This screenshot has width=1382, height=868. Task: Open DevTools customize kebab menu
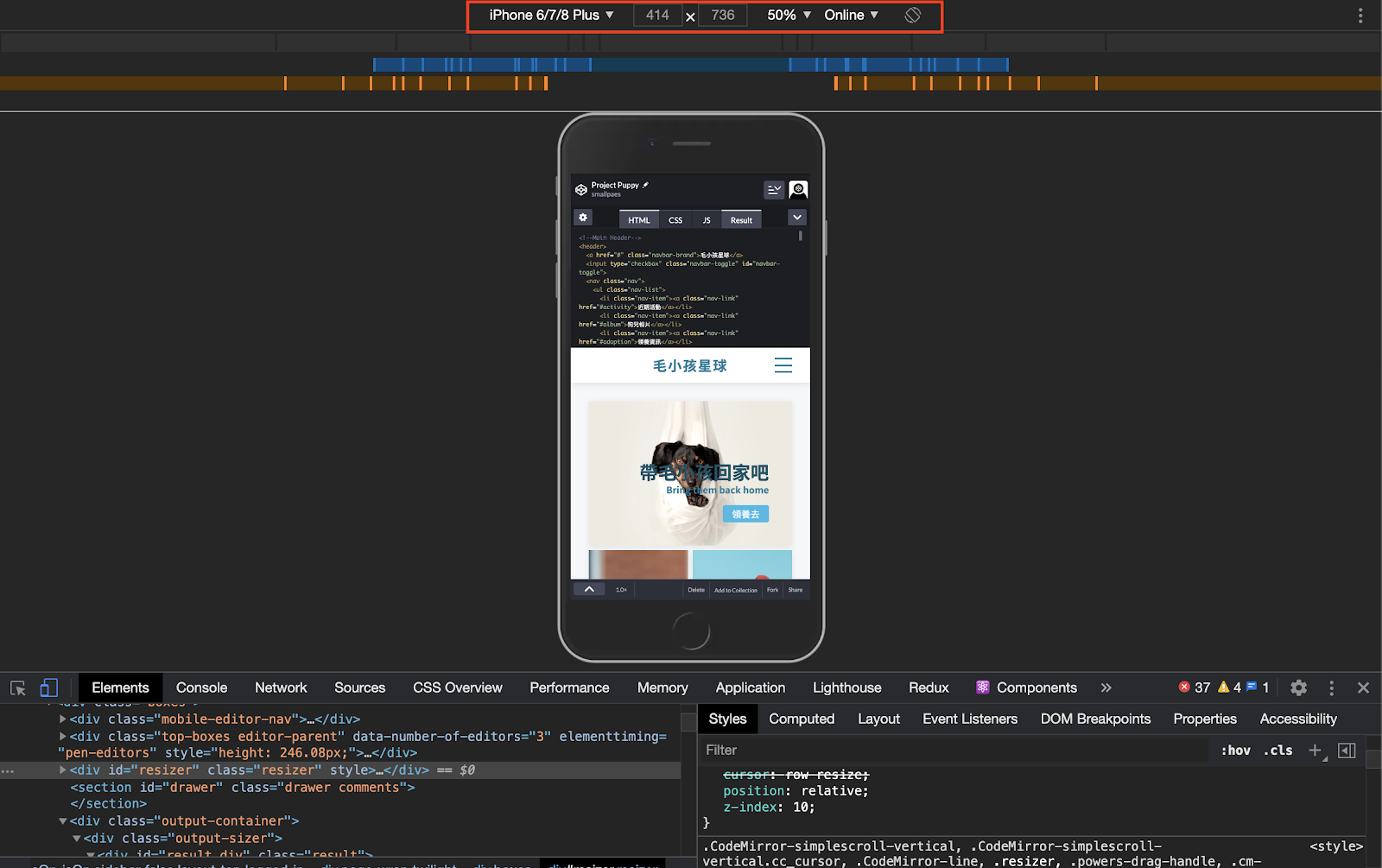(1331, 687)
